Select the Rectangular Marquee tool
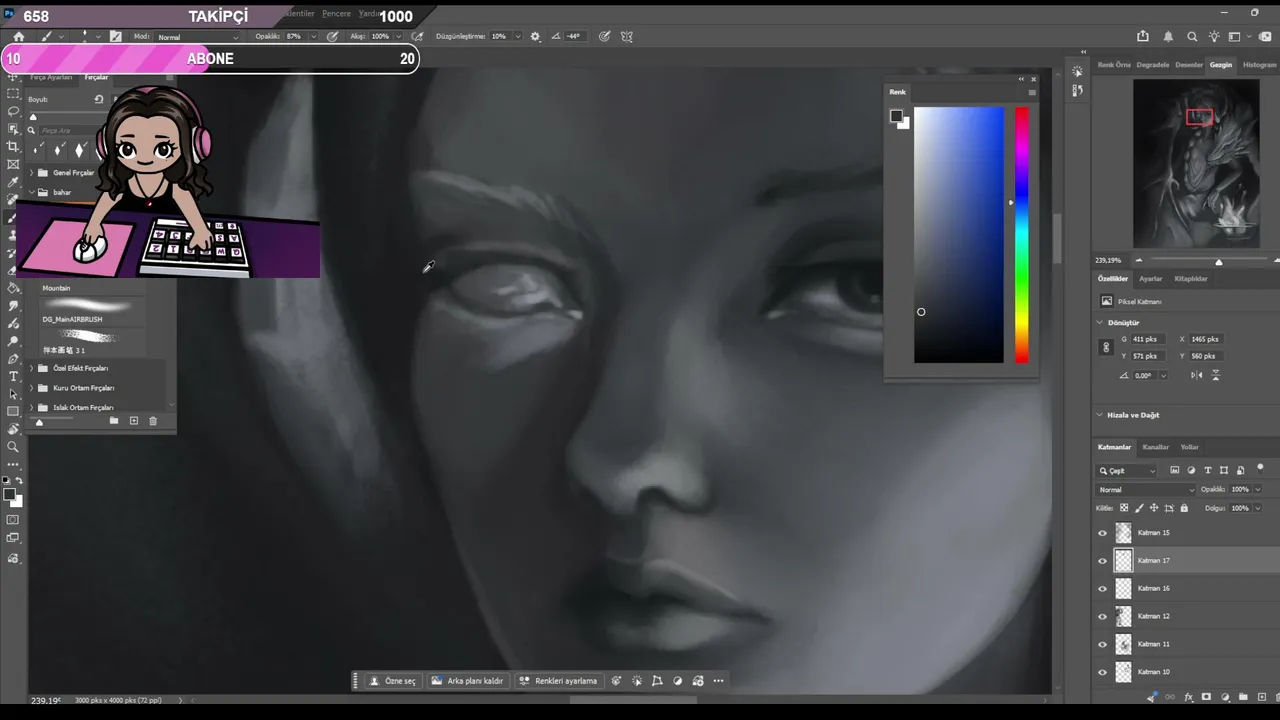This screenshot has width=1280, height=720. (x=13, y=93)
